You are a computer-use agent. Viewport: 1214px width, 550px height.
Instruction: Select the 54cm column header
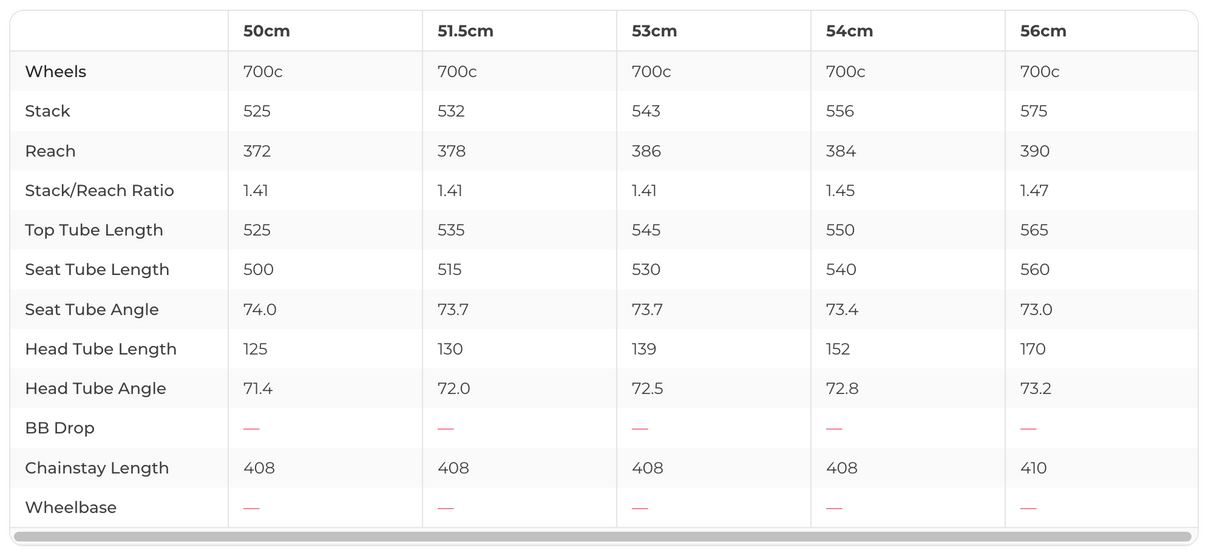tap(849, 31)
